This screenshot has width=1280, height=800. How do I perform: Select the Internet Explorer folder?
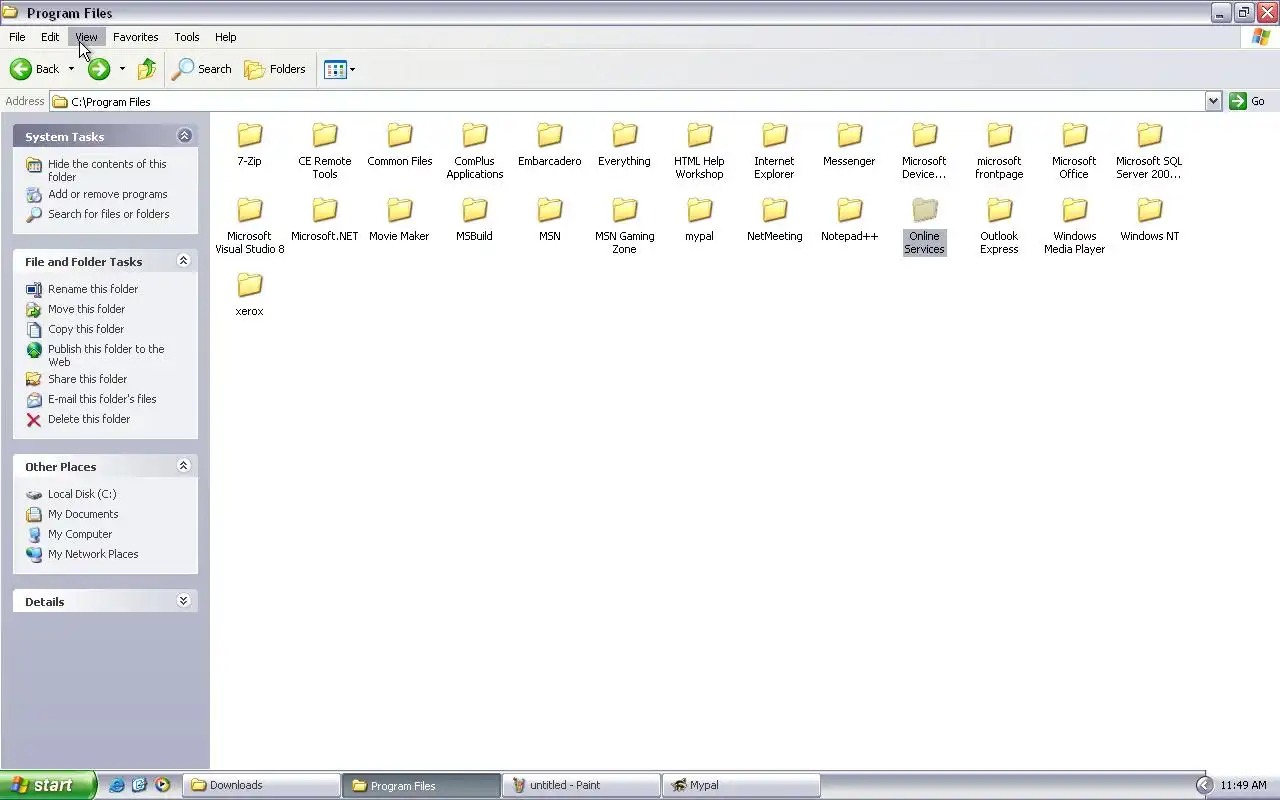pyautogui.click(x=775, y=150)
